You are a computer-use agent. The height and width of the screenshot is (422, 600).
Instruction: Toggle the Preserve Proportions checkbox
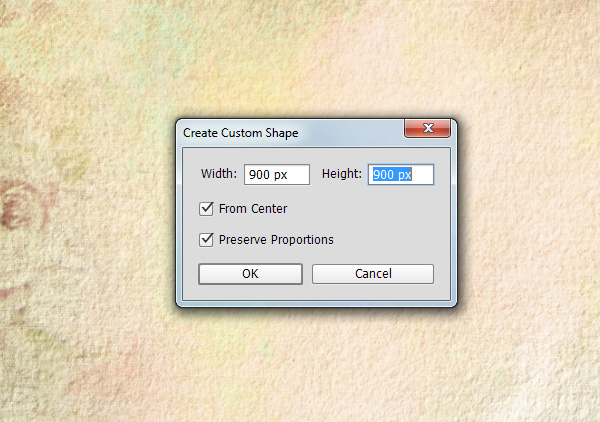[206, 240]
